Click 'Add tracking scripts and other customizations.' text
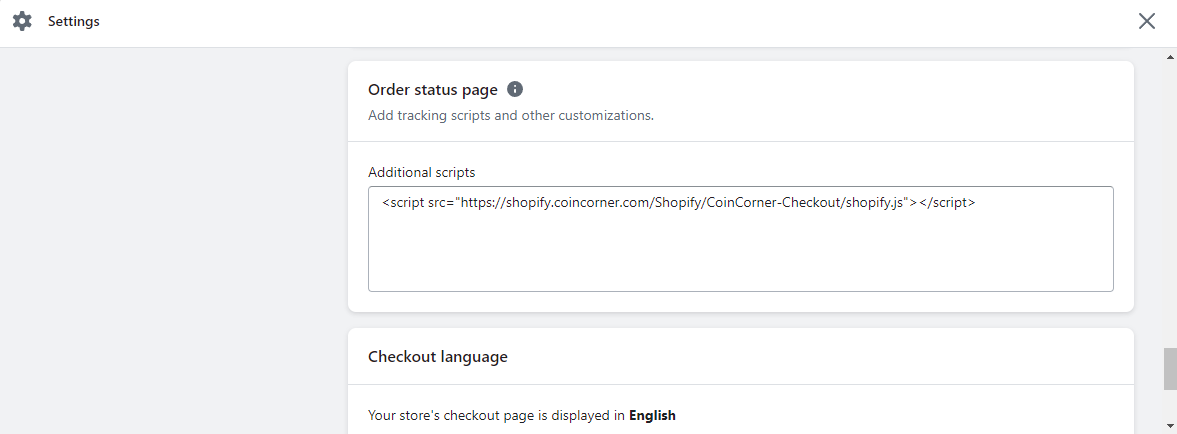 pyautogui.click(x=511, y=116)
